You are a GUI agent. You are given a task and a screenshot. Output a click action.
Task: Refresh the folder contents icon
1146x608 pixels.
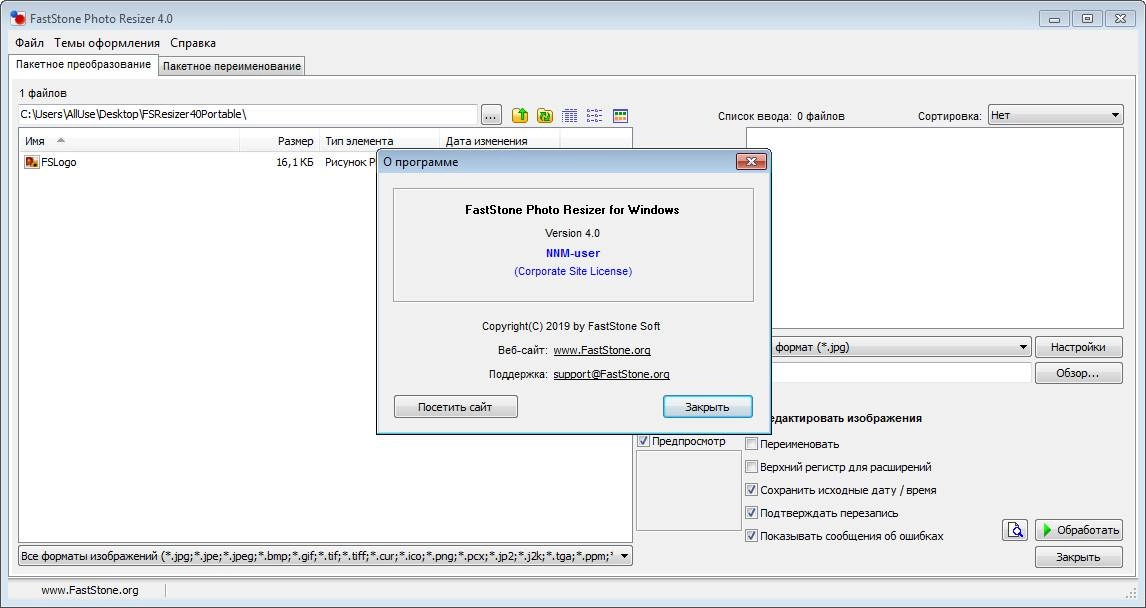544,115
